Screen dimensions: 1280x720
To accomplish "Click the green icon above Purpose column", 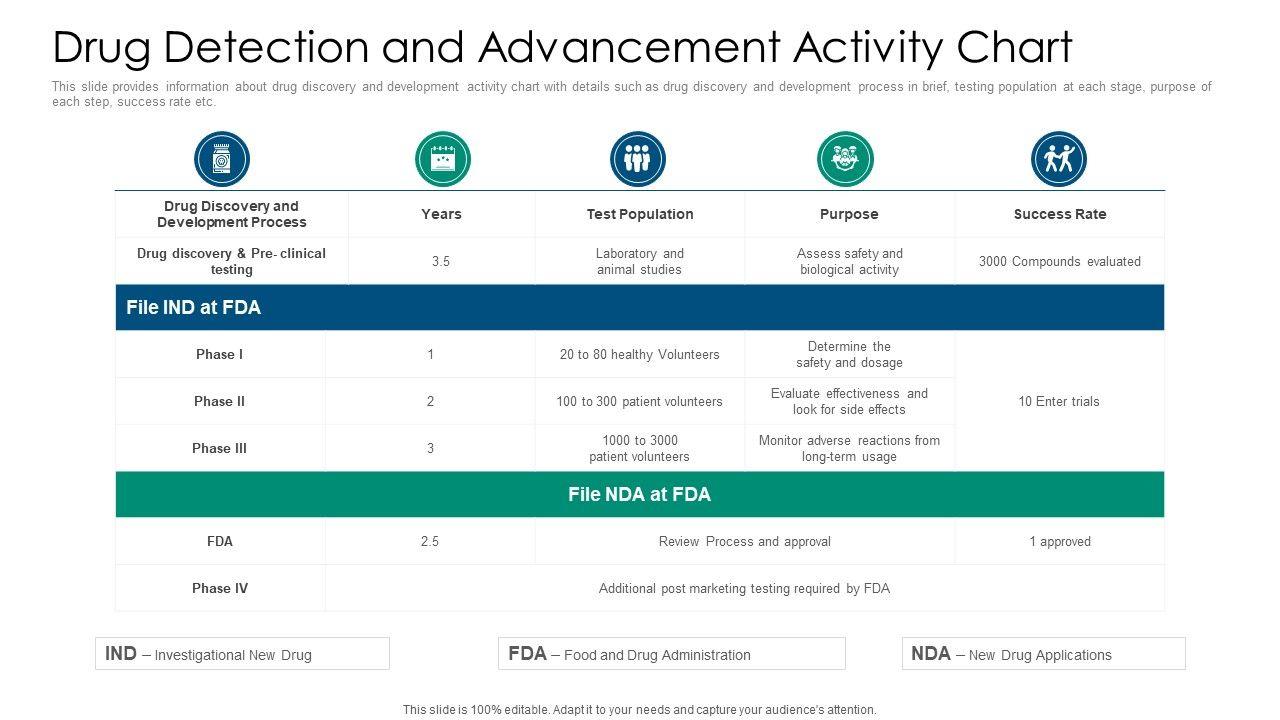I will (846, 159).
